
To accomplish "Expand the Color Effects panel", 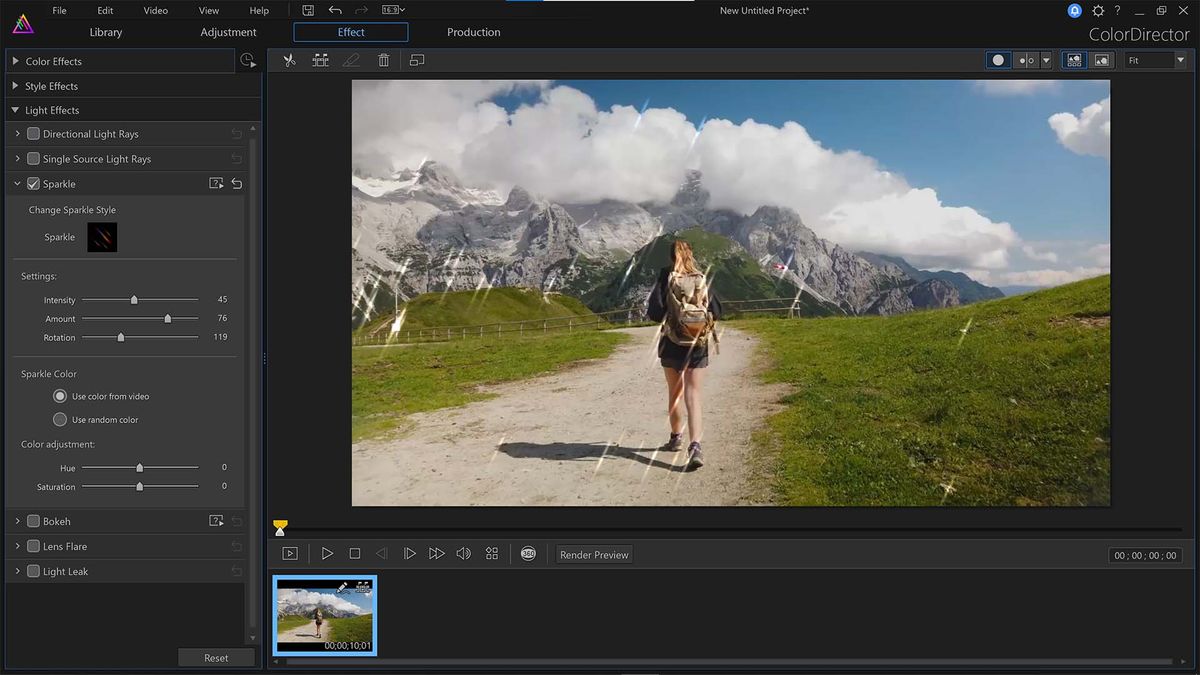I will pyautogui.click(x=14, y=61).
